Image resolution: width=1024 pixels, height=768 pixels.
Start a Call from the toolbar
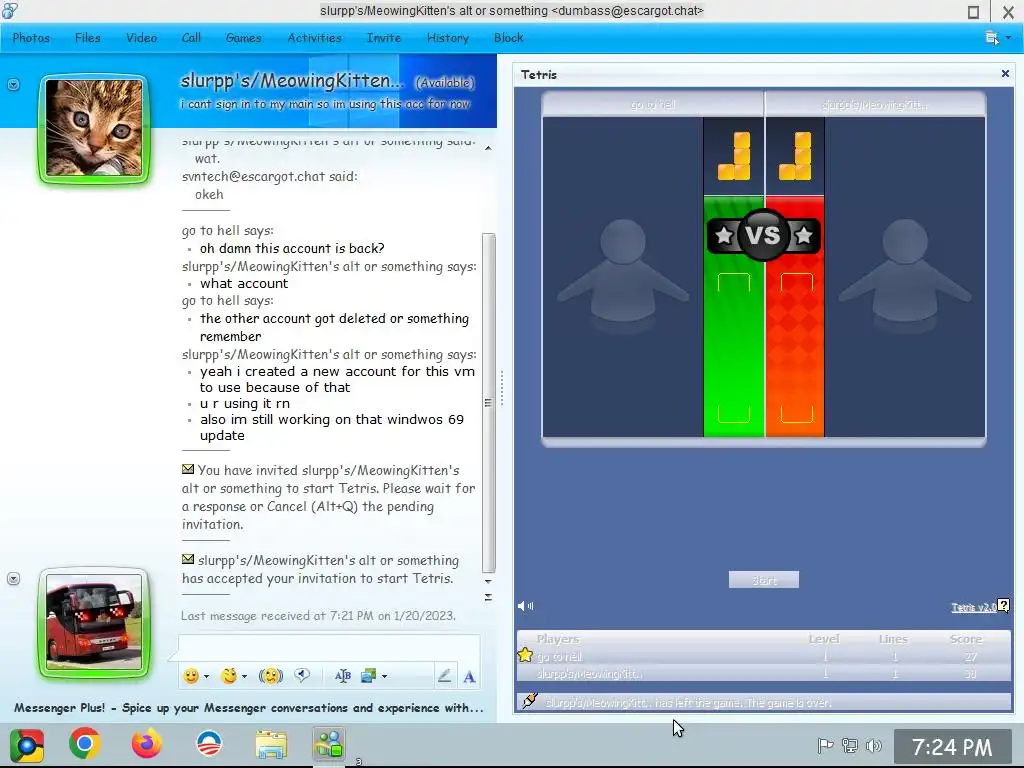191,38
